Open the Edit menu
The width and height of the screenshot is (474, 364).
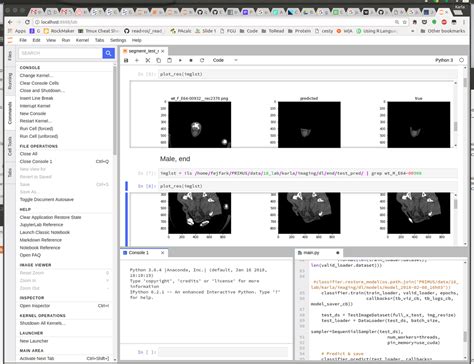36,40
